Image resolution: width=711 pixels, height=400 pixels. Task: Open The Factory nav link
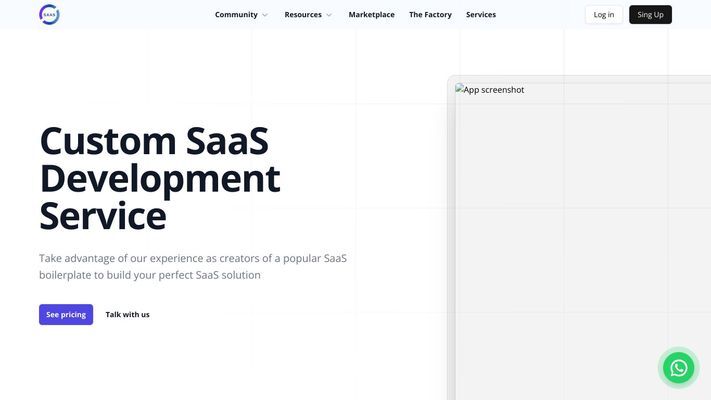430,15
